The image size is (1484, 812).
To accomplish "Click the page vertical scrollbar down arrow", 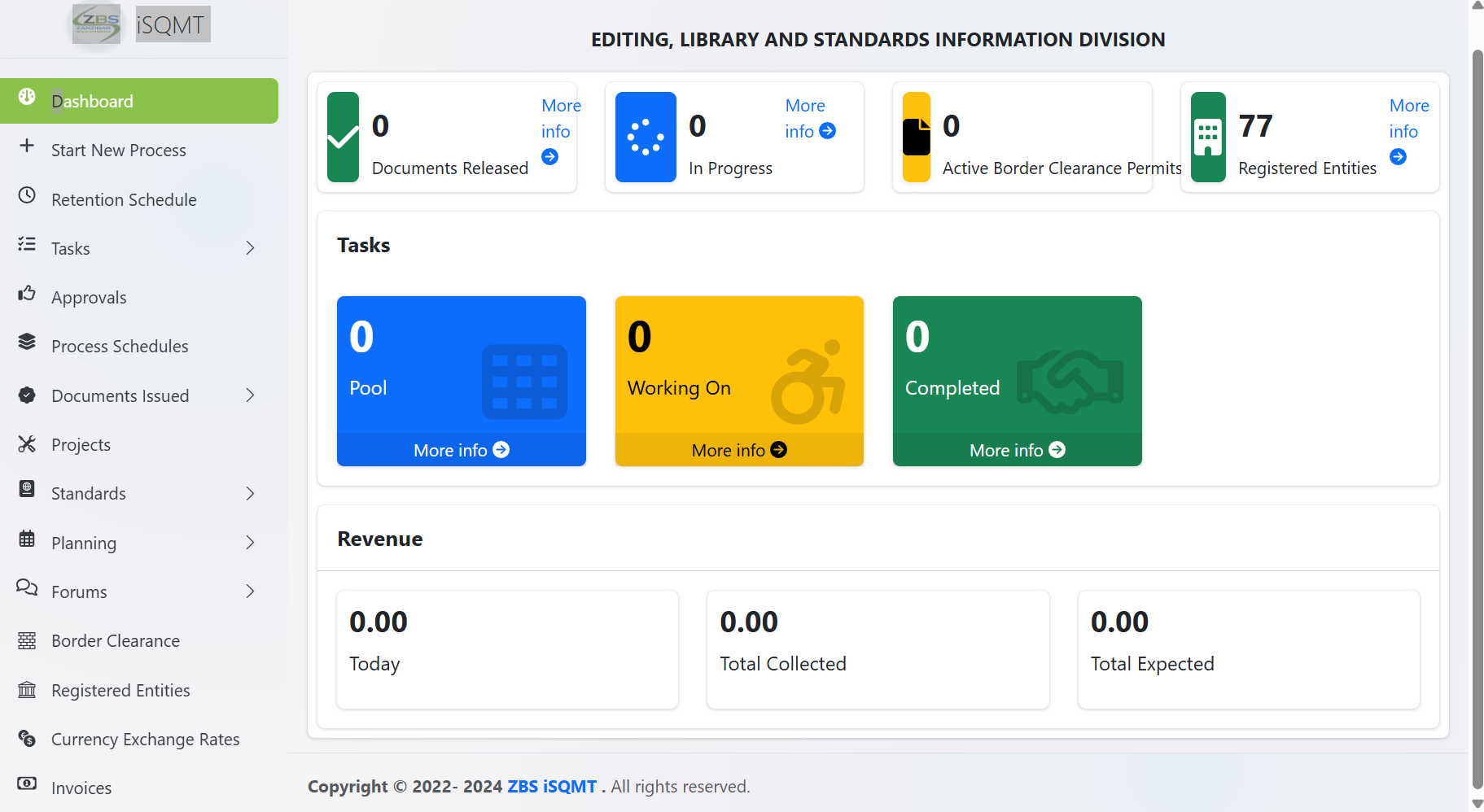I will point(1477,804).
